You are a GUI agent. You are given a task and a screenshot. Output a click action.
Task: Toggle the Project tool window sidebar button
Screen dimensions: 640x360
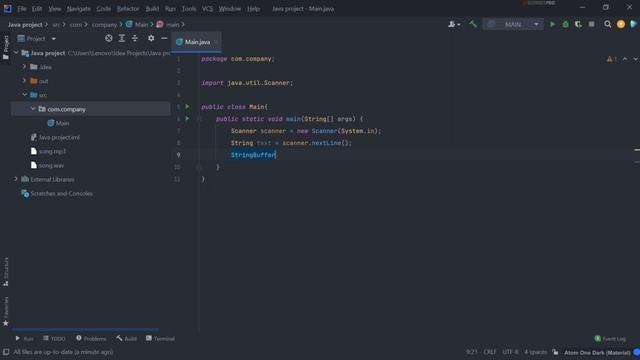pos(6,47)
